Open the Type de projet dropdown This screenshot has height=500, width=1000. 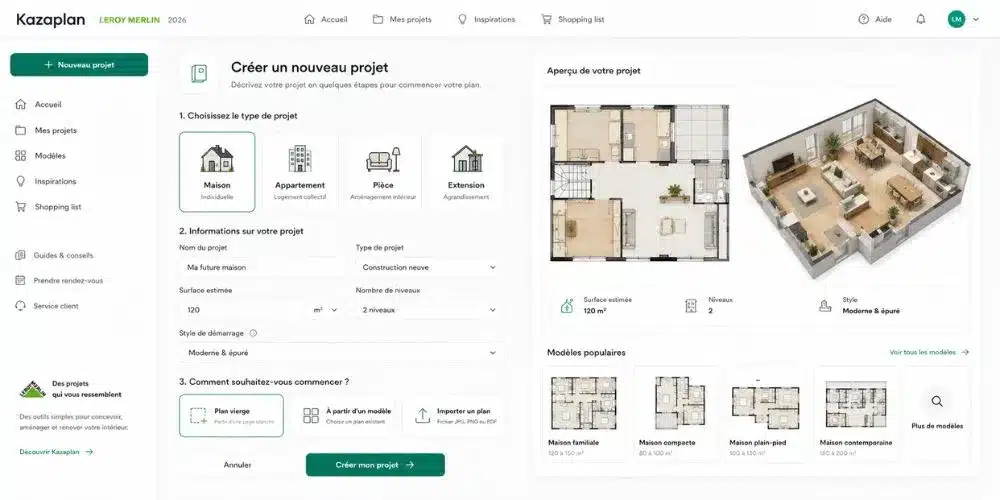pos(429,267)
